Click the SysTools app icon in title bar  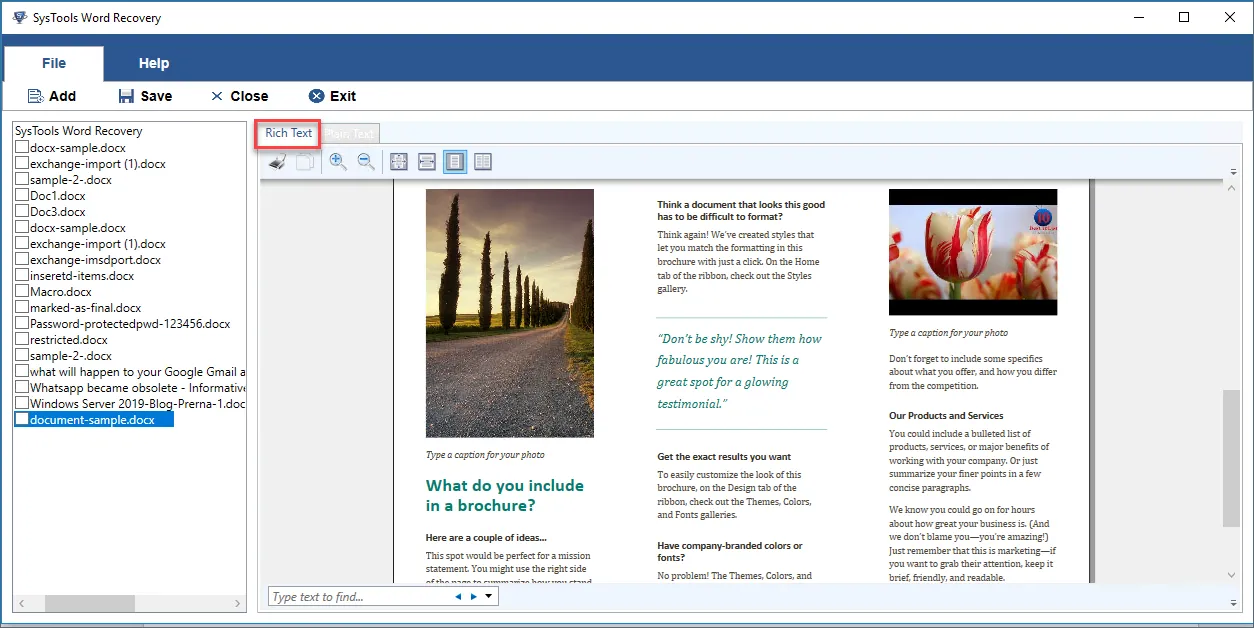[x=20, y=17]
